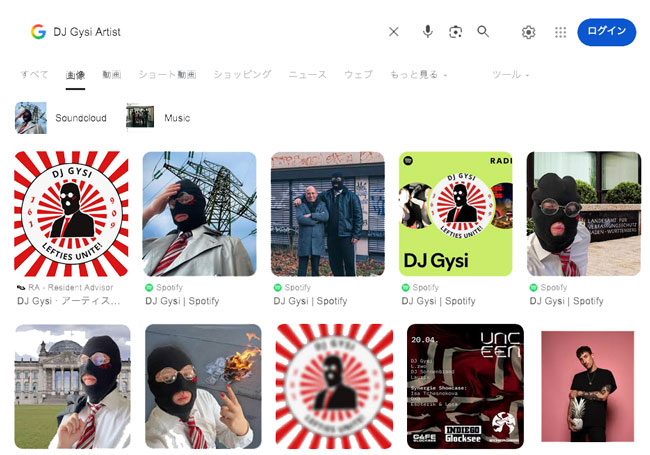Go to the ショッピング tab
Viewport: 650px width, 455px height.
coord(243,75)
